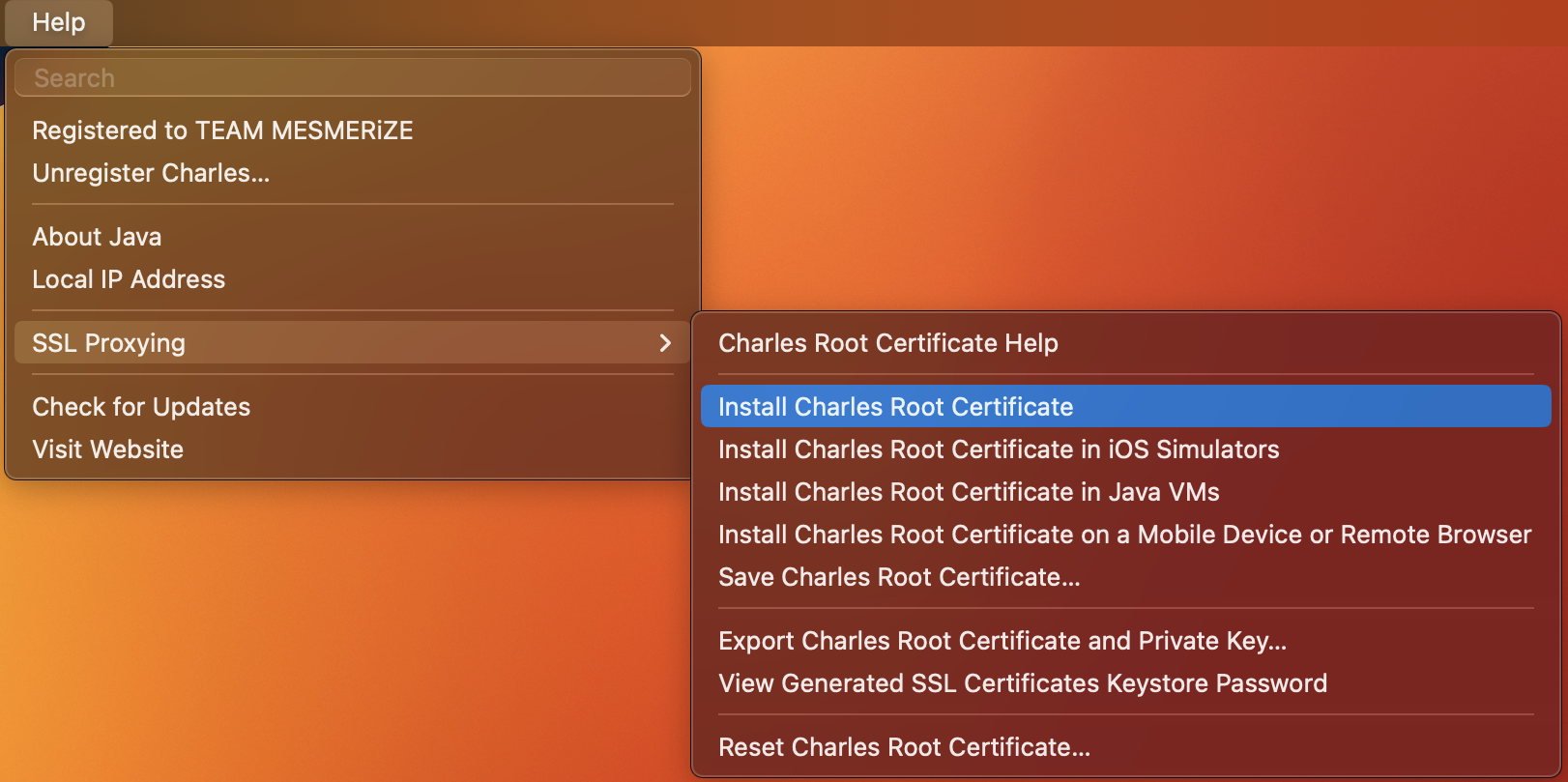Open About Java menu entry
This screenshot has height=782, width=1568.
(97, 237)
